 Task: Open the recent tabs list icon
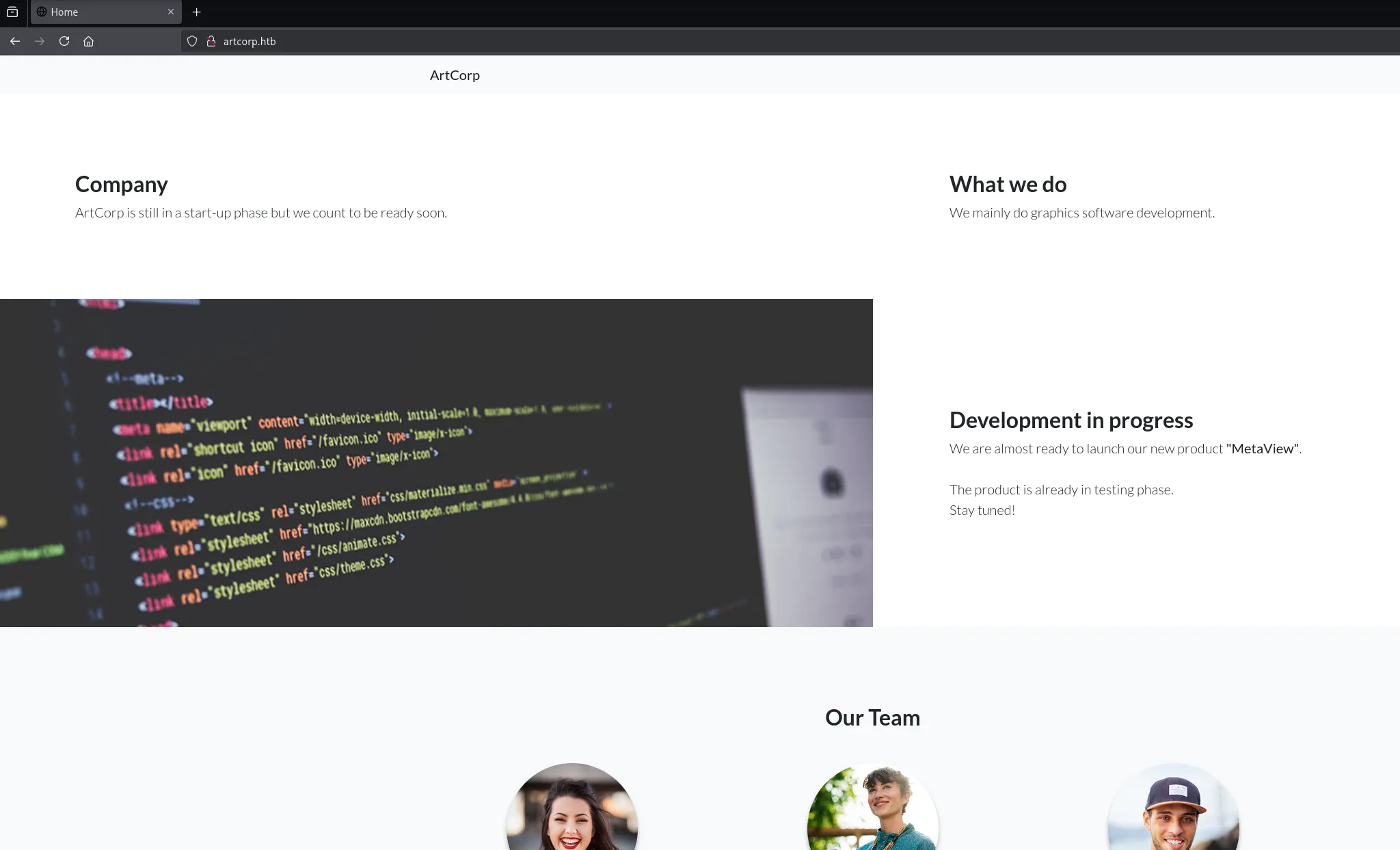click(x=12, y=12)
